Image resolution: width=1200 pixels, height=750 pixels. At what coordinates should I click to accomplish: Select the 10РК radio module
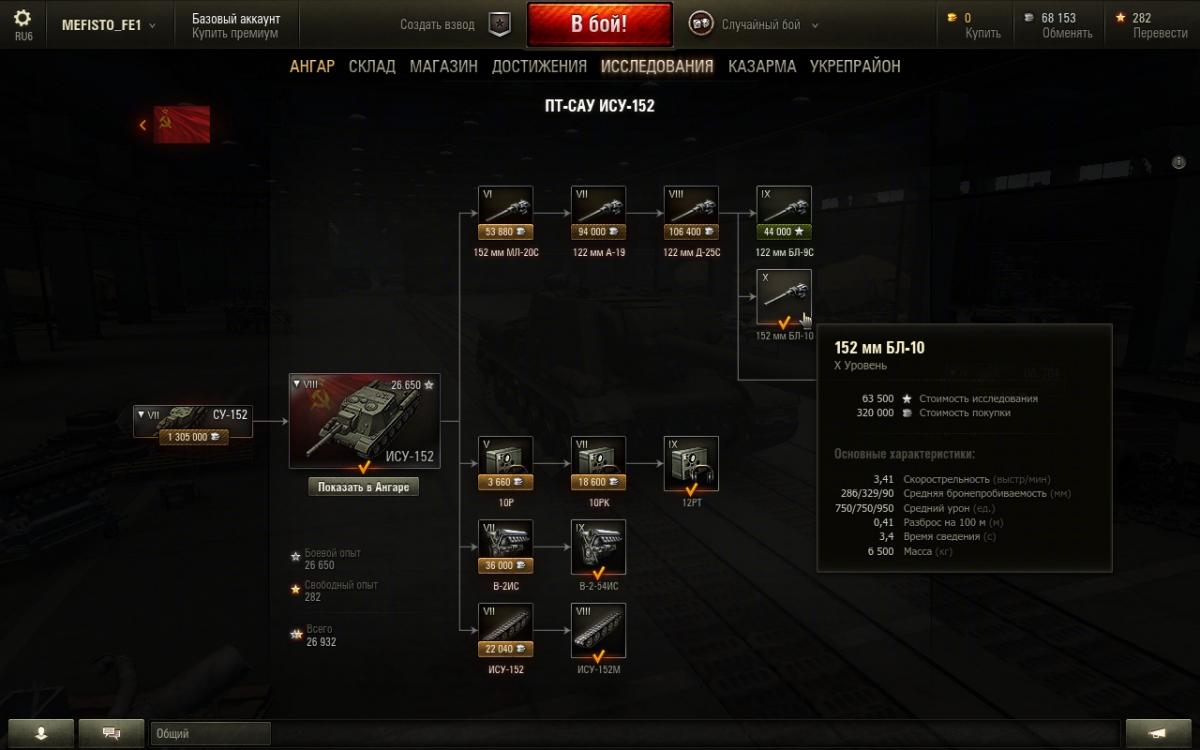point(598,464)
